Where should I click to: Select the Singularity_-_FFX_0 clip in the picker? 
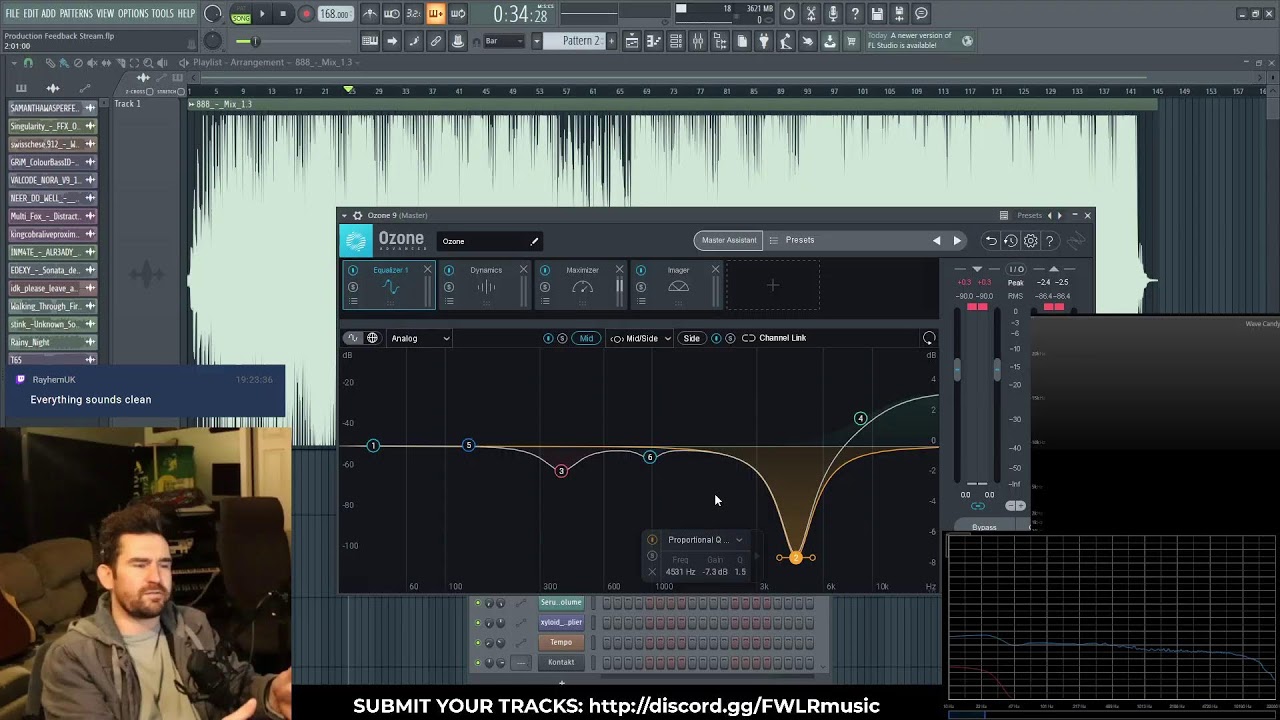[x=53, y=126]
